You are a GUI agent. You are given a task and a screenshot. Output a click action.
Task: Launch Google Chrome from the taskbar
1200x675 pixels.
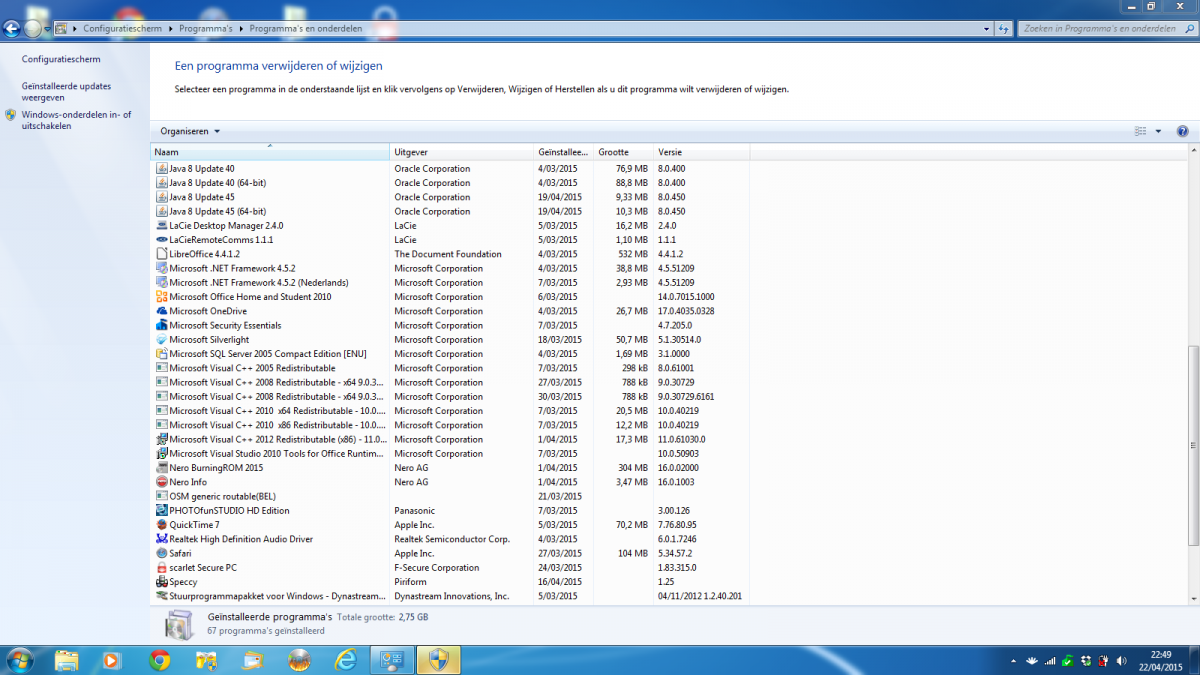click(159, 660)
